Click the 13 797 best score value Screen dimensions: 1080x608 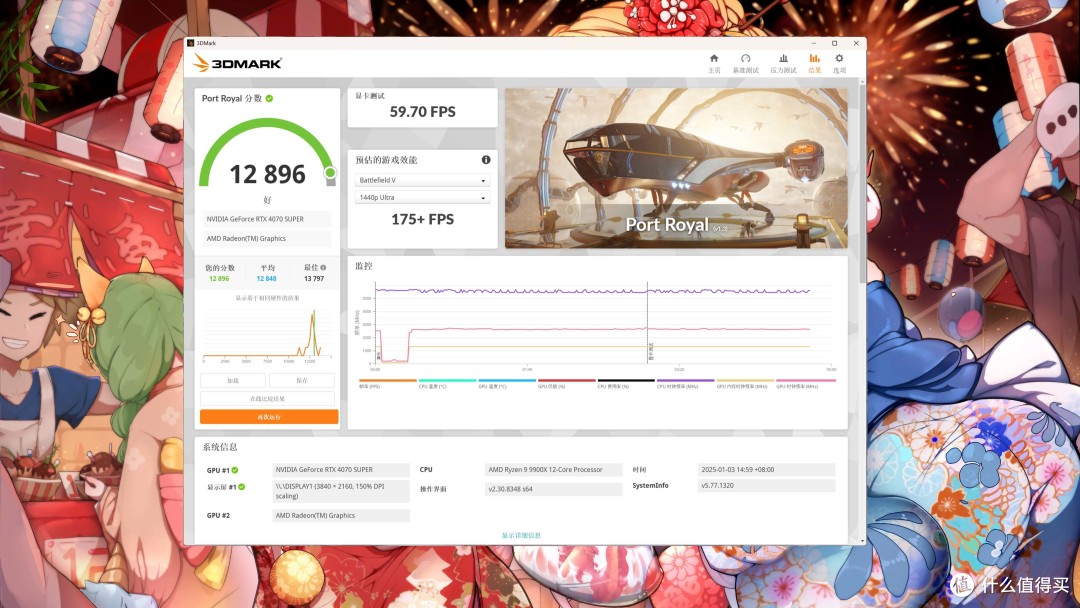pos(314,279)
